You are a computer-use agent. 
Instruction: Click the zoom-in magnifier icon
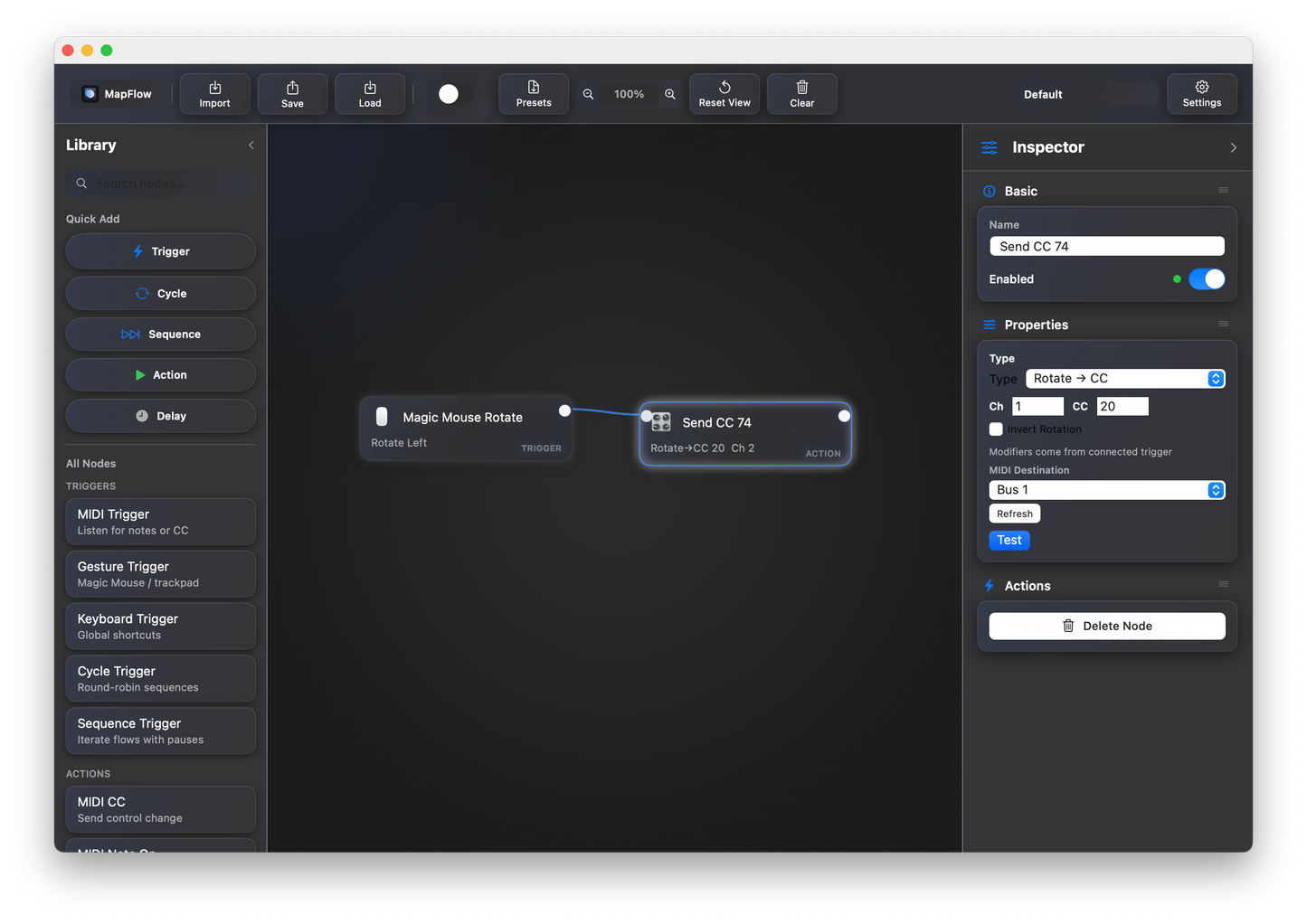(670, 93)
